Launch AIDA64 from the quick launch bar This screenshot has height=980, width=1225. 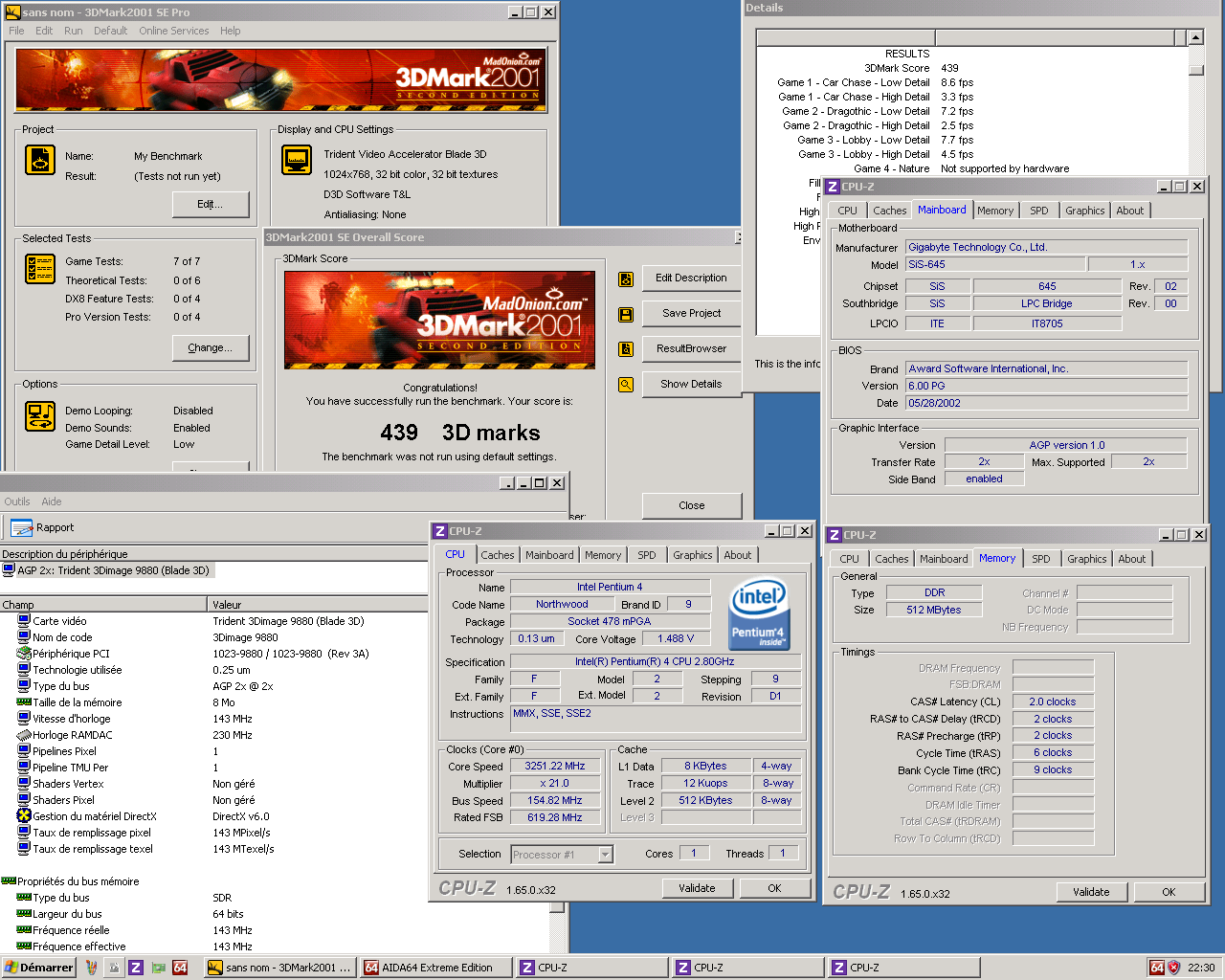(180, 968)
